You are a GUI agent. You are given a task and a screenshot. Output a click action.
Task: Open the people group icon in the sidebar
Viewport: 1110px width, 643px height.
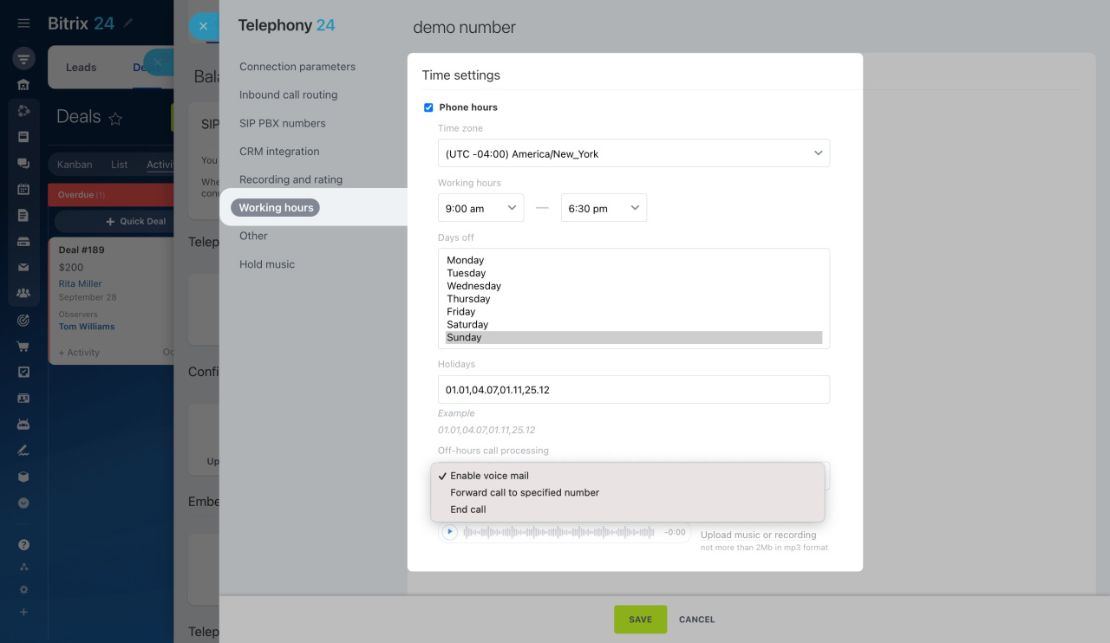tap(23, 293)
